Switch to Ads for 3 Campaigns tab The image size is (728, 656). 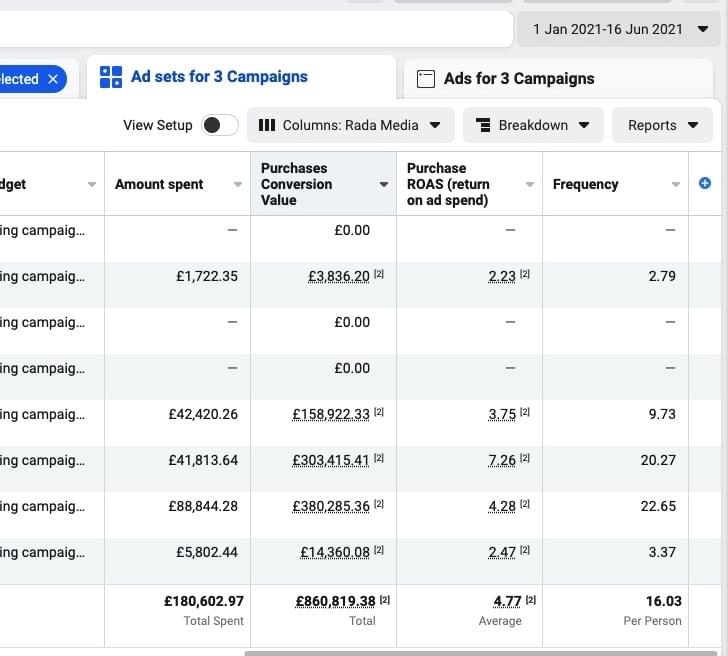point(519,79)
